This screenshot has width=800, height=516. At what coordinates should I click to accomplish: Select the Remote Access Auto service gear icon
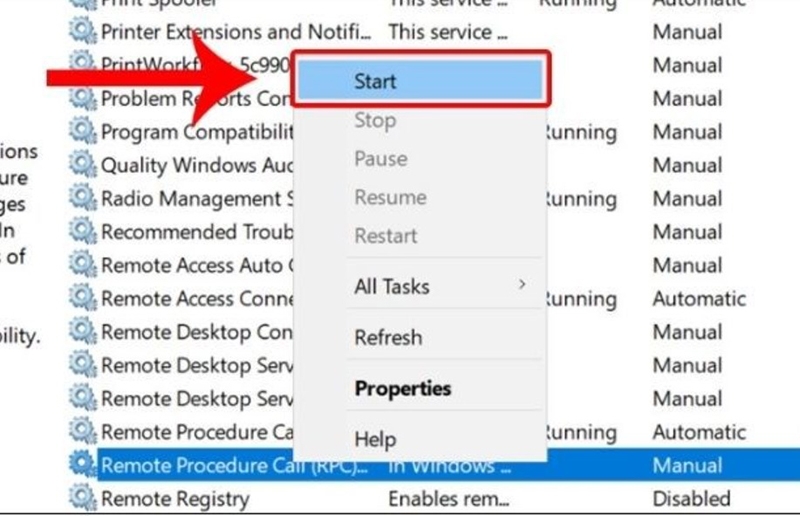tap(82, 264)
